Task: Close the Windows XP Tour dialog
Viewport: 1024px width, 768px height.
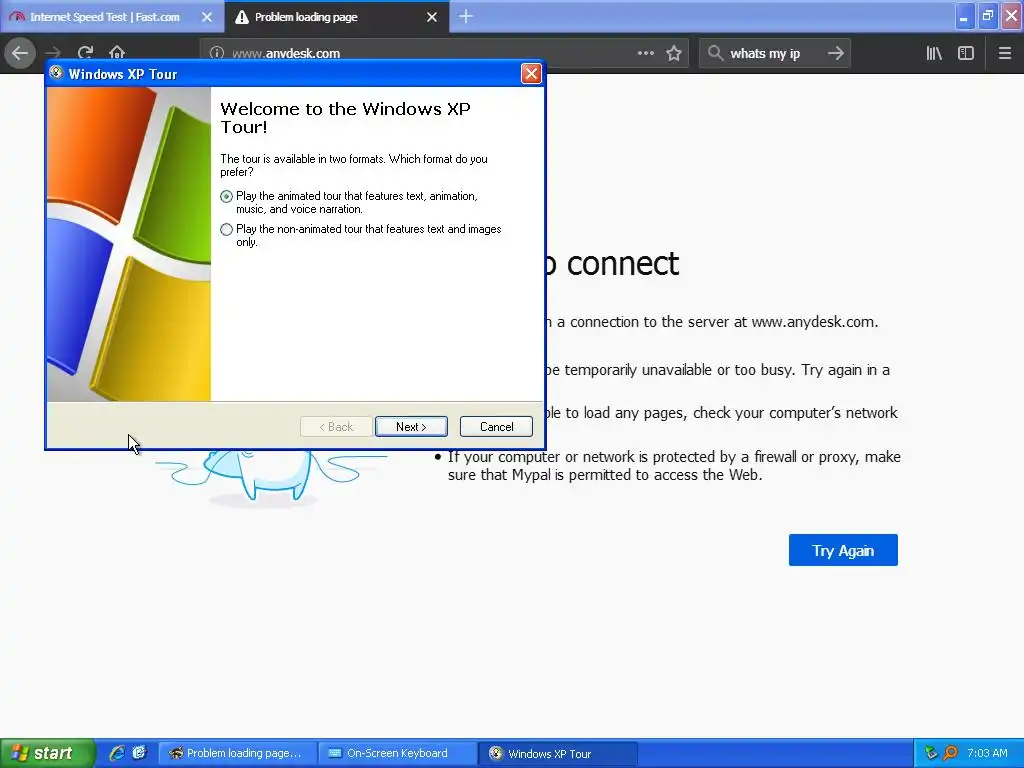Action: click(x=531, y=73)
